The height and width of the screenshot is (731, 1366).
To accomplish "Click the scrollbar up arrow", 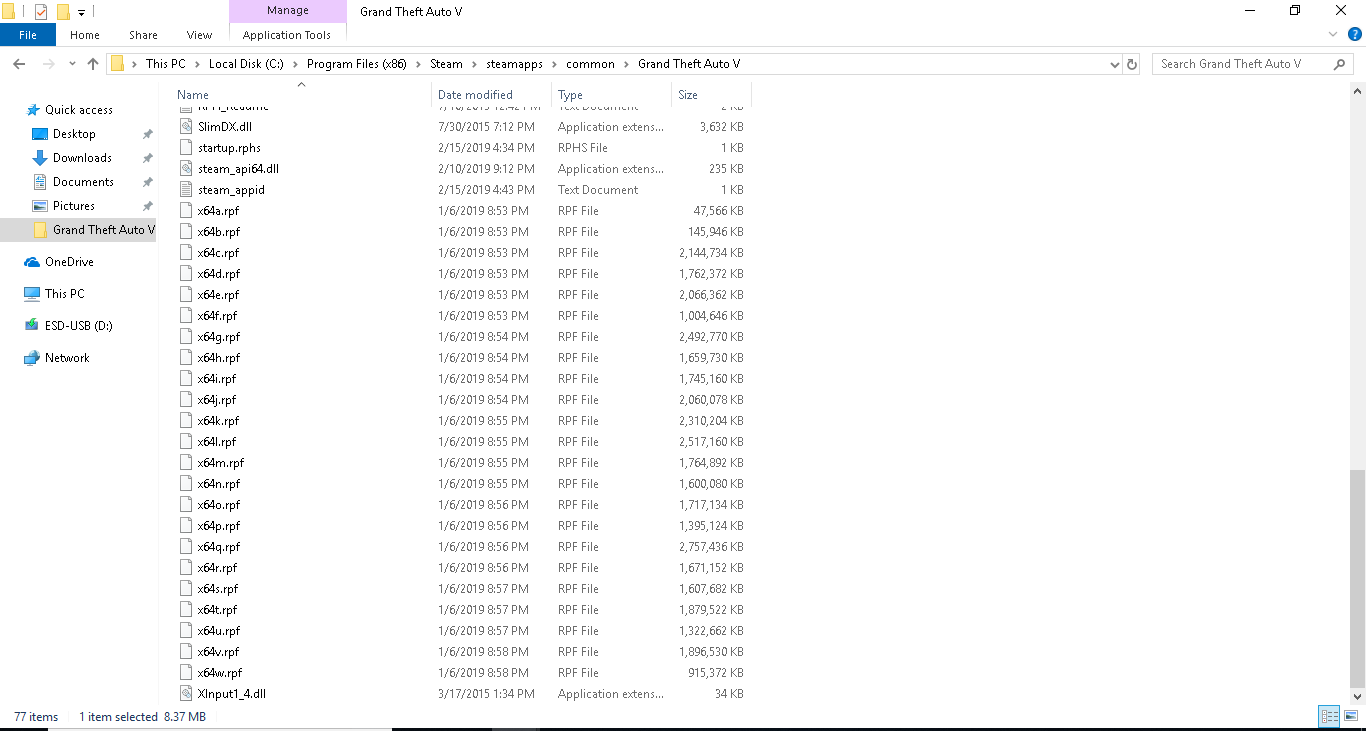I will (1357, 90).
